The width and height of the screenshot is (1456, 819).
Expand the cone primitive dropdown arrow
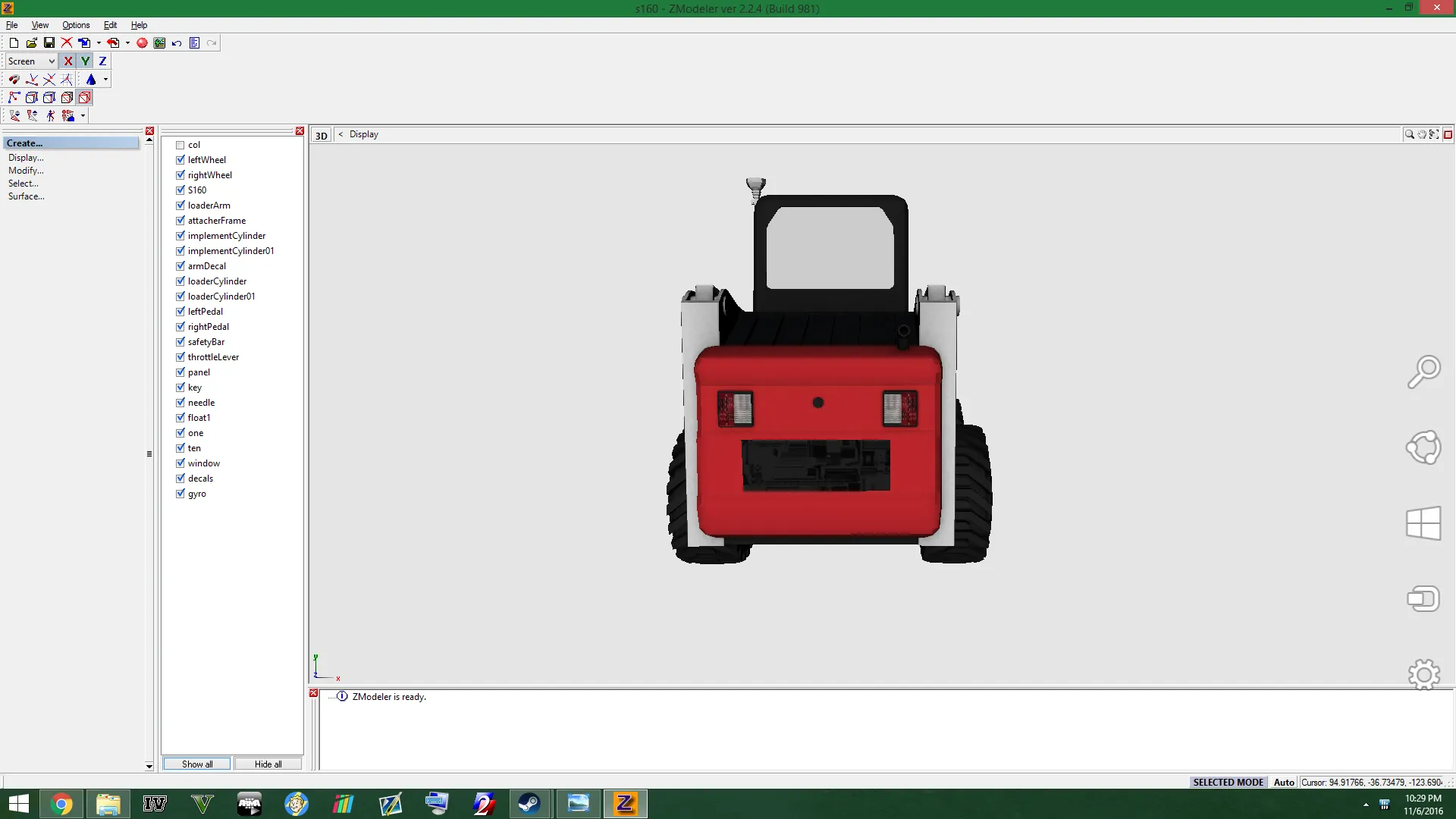click(105, 80)
